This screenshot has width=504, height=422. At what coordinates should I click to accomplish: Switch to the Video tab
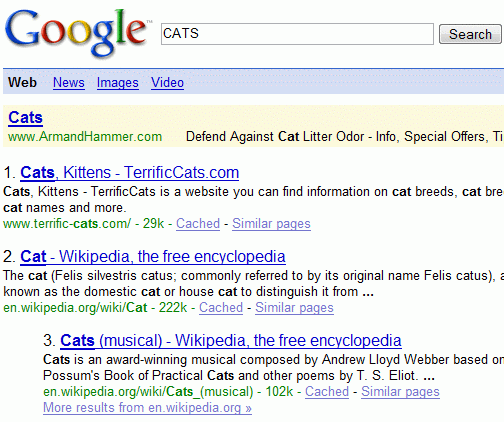[167, 82]
